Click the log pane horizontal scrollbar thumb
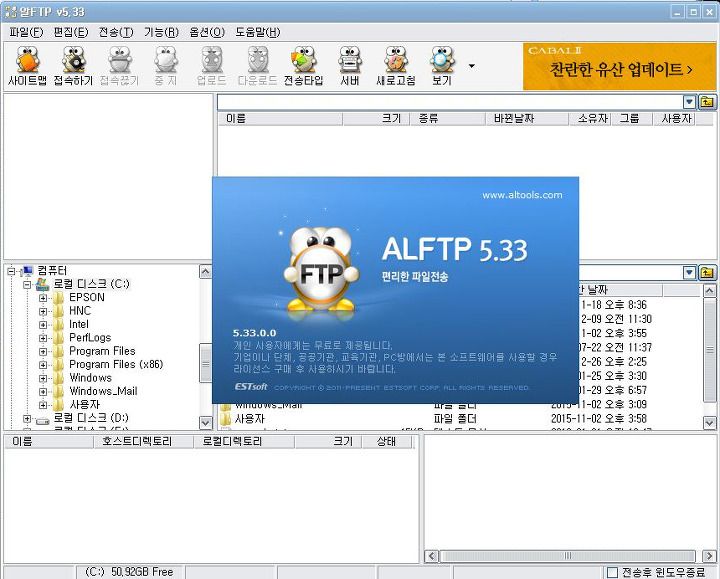720x579 pixels. [568, 556]
